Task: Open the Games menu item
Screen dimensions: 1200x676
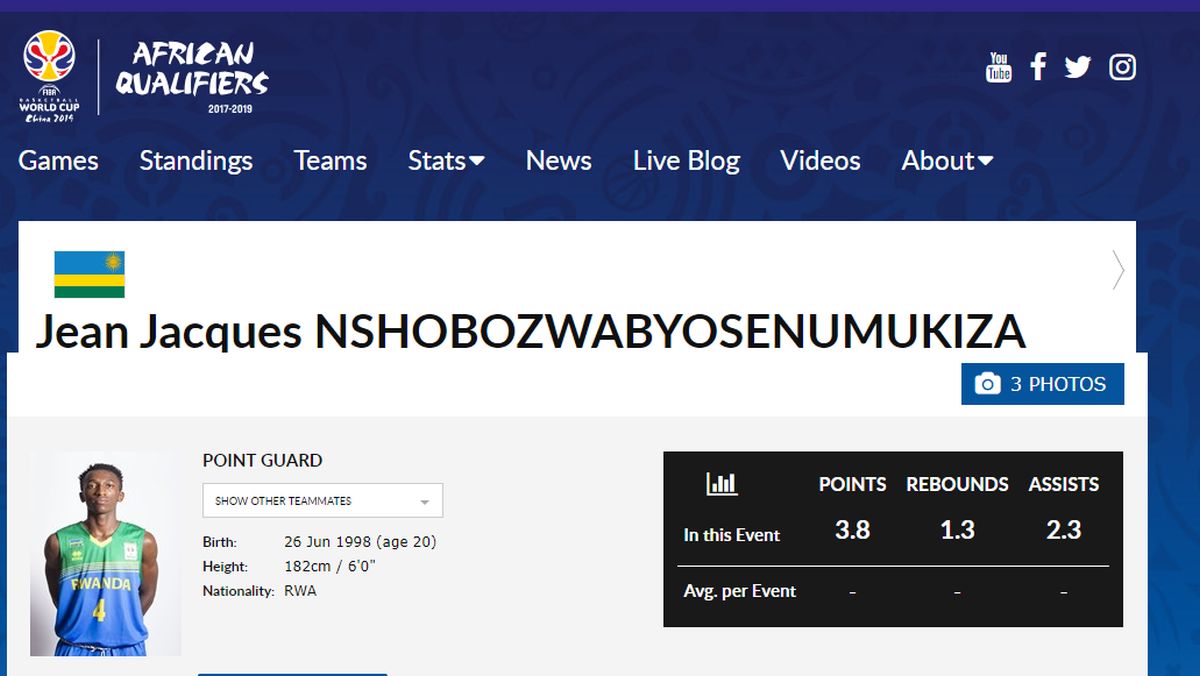Action: [58, 161]
